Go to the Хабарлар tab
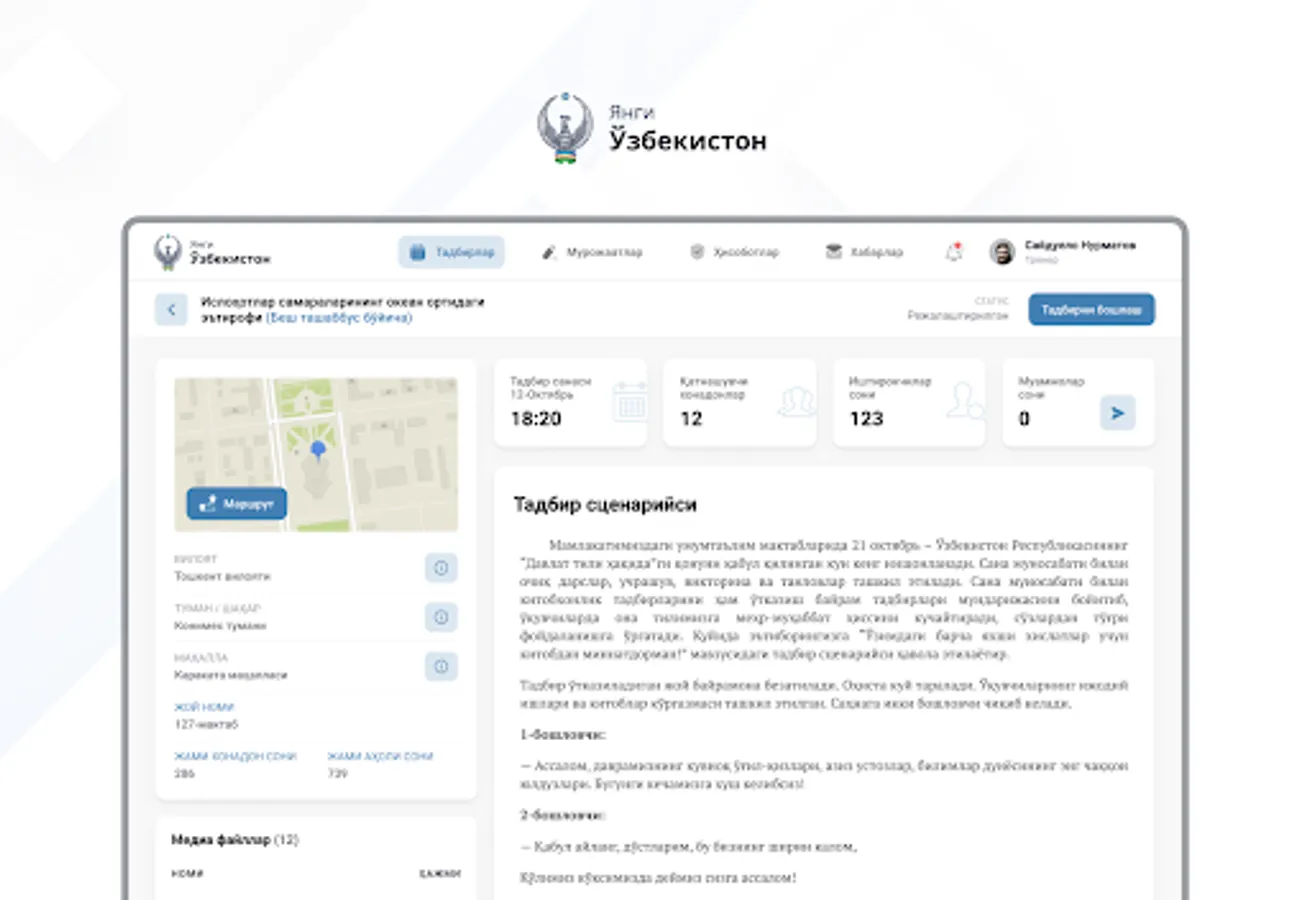1309x900 pixels. tap(864, 252)
